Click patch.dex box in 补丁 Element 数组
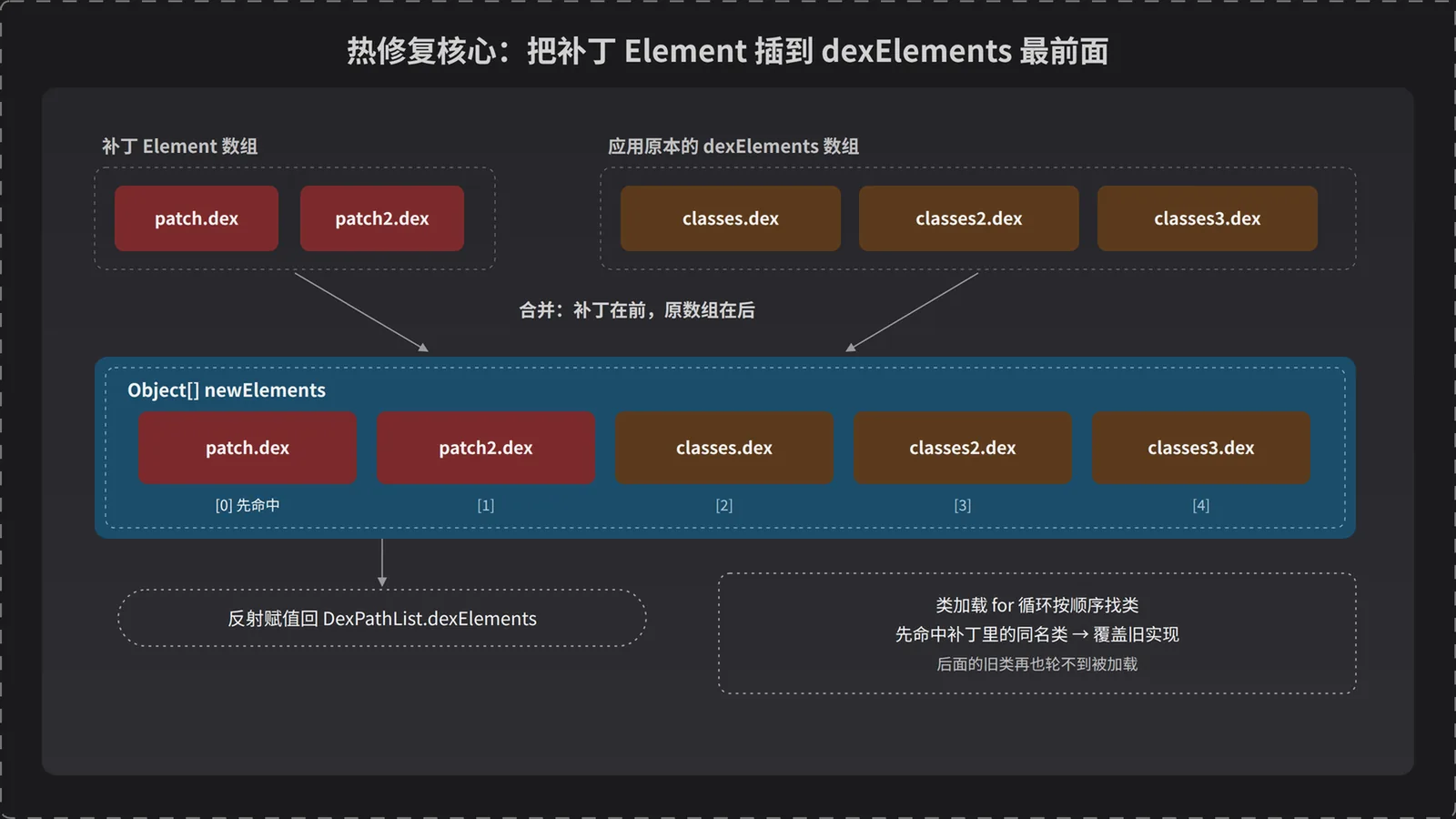The width and height of the screenshot is (1456, 819). coord(197,218)
